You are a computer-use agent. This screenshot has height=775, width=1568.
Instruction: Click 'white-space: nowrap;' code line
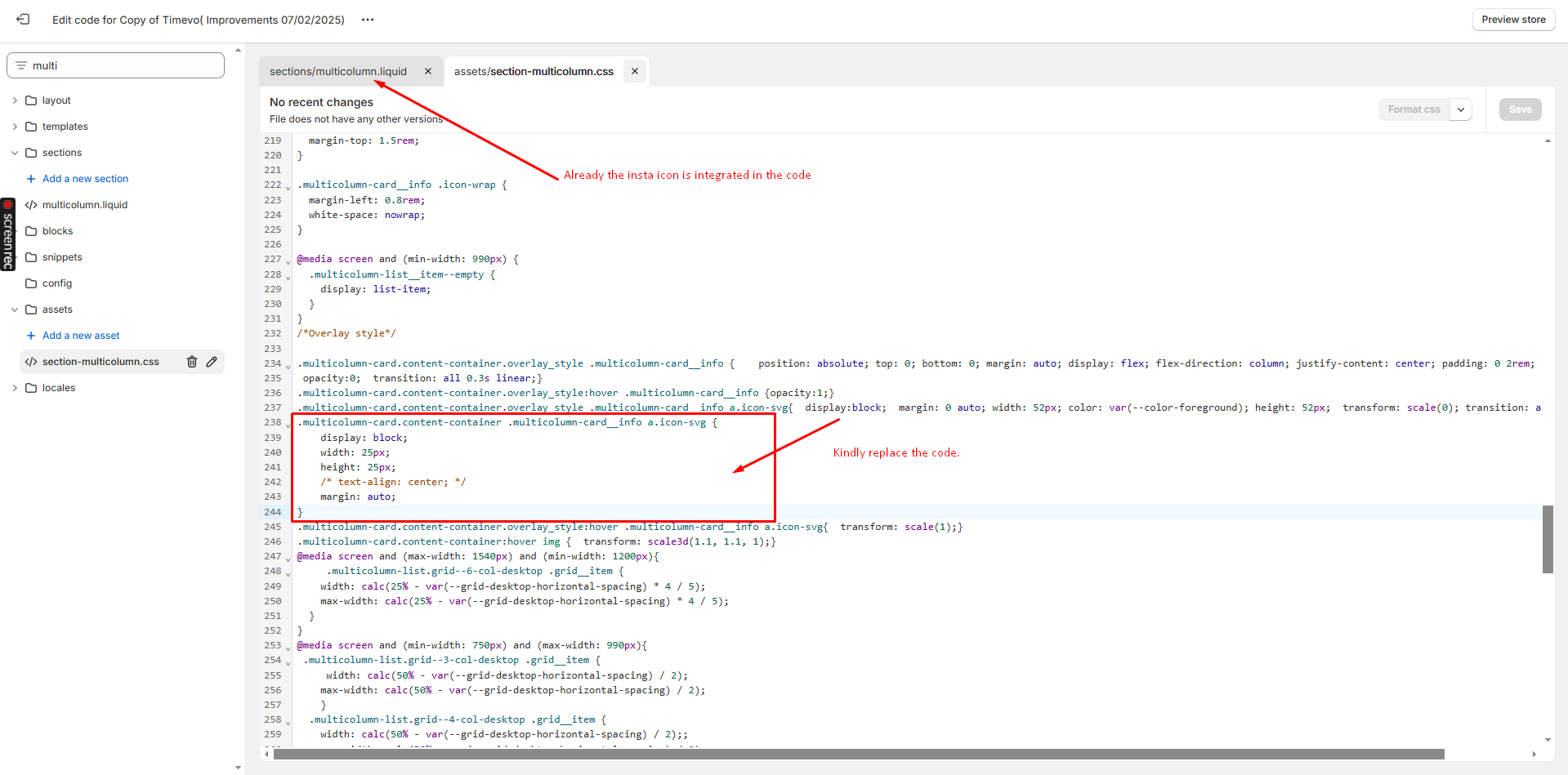point(367,215)
